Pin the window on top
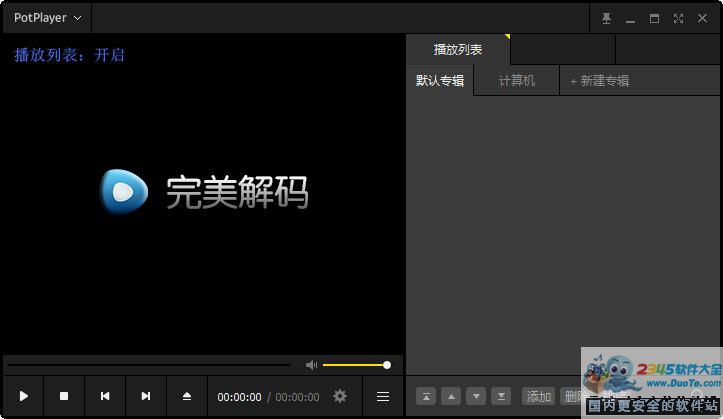 click(x=606, y=18)
